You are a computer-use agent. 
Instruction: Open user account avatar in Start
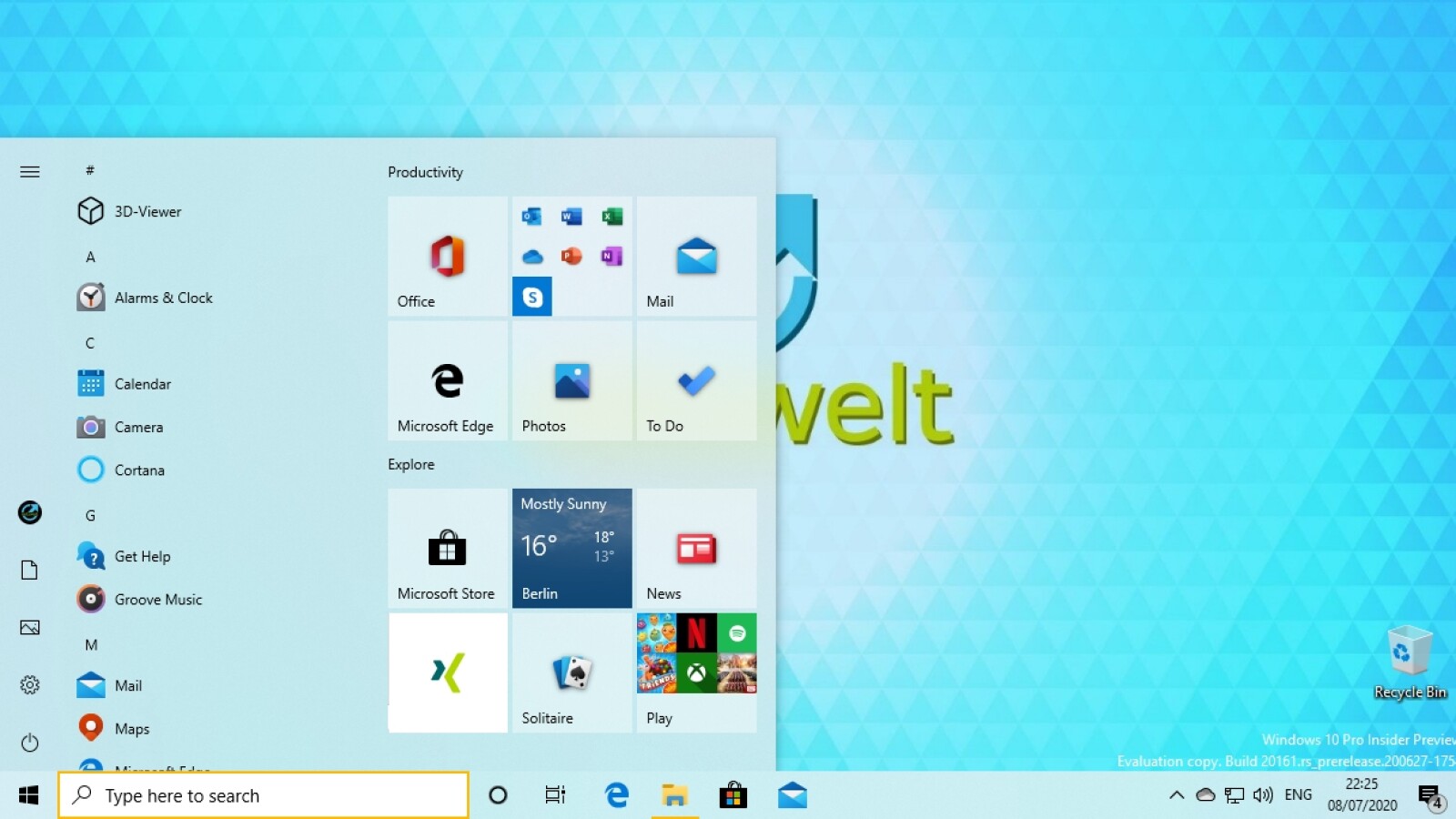coord(30,512)
